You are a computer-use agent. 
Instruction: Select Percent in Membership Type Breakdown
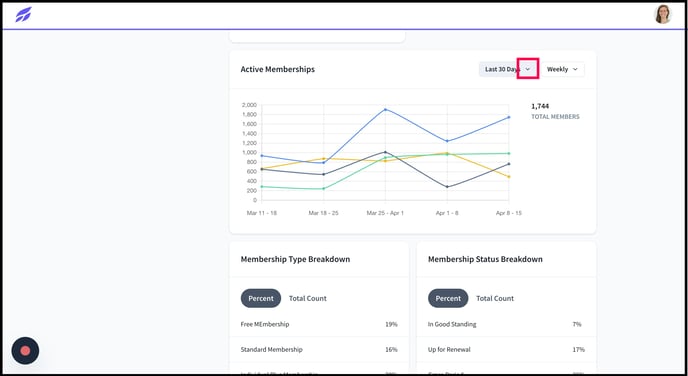261,298
